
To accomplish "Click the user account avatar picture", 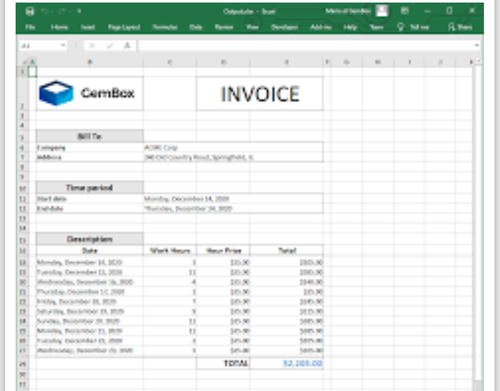I will click(x=382, y=11).
